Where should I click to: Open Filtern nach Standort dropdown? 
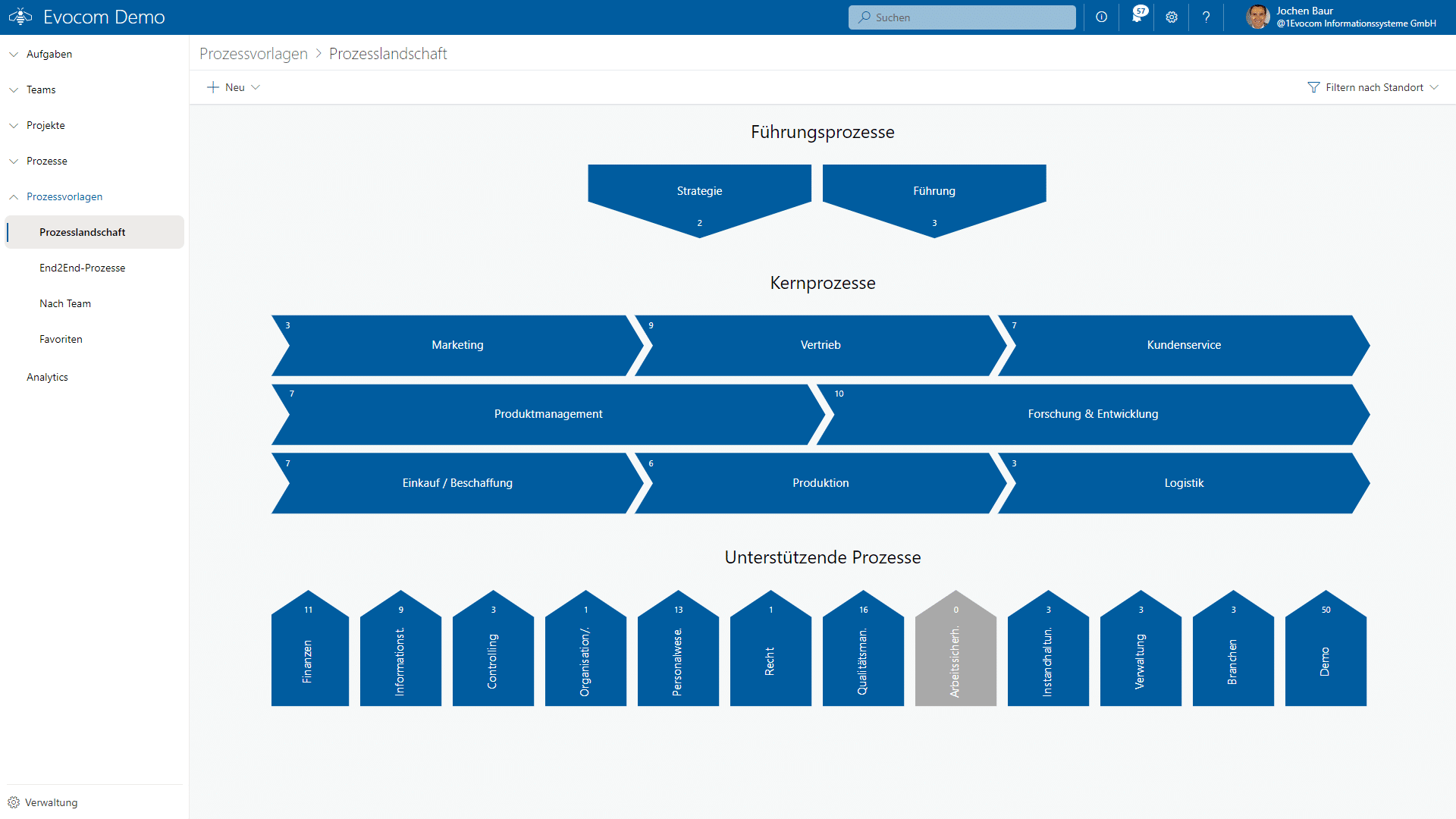point(1373,87)
